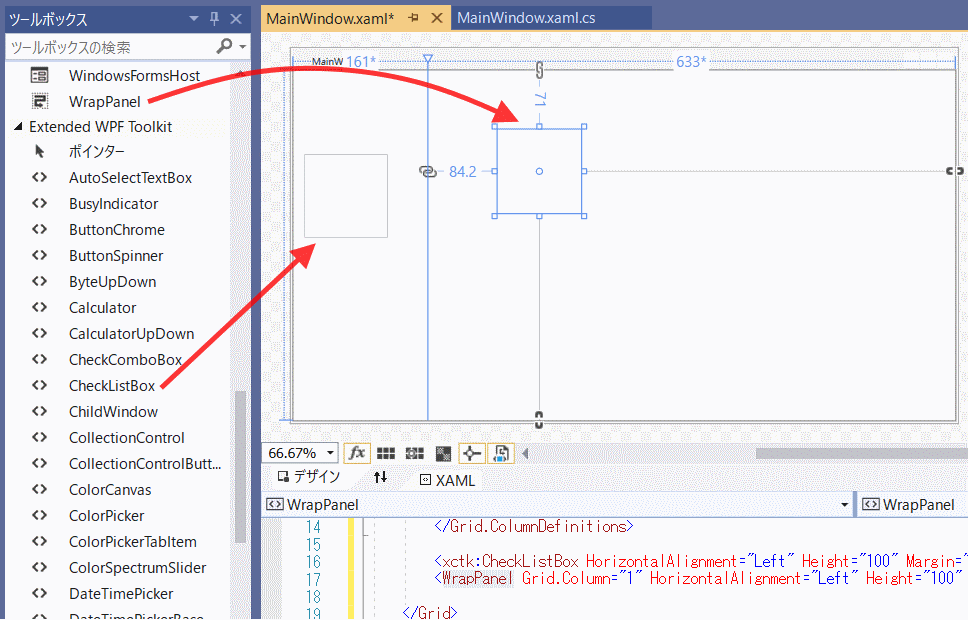The height and width of the screenshot is (620, 968).
Task: Select the WrapPanel in the designer
Action: (x=539, y=171)
